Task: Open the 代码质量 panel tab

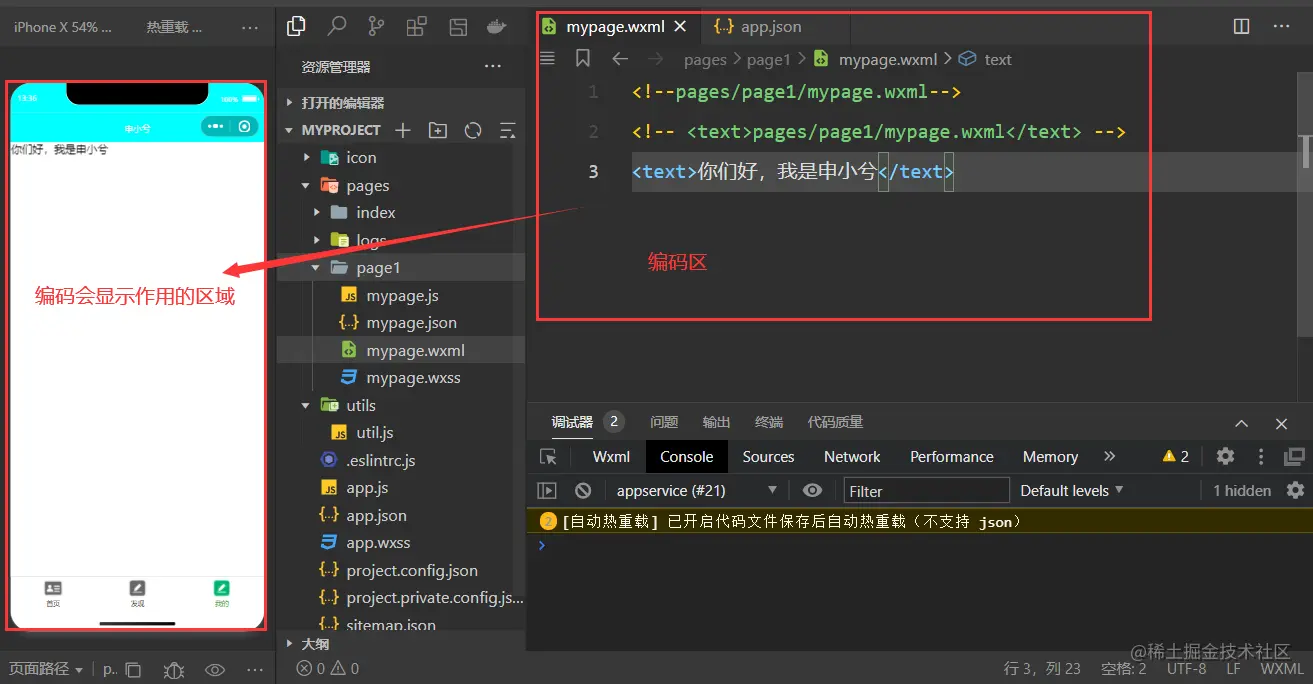Action: click(835, 423)
